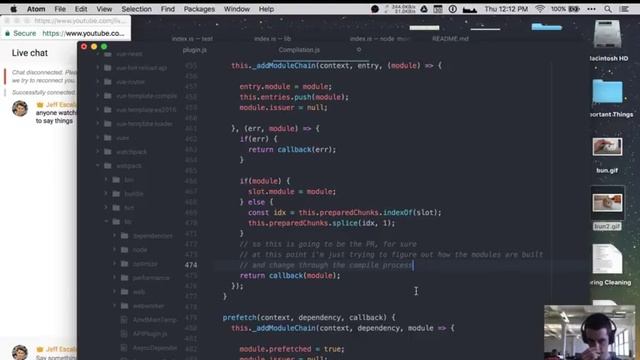Open the View menu
This screenshot has height=360, width=640.
[x=104, y=9]
